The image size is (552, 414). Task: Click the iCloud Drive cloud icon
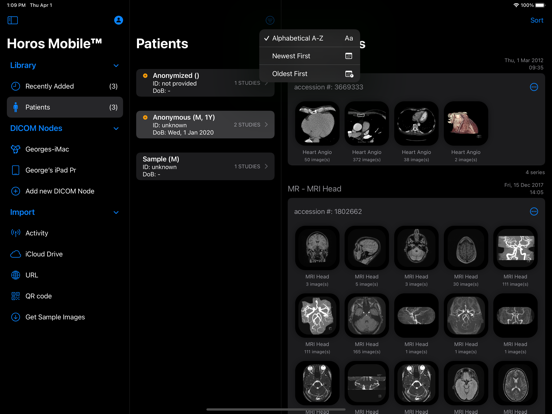tap(15, 254)
